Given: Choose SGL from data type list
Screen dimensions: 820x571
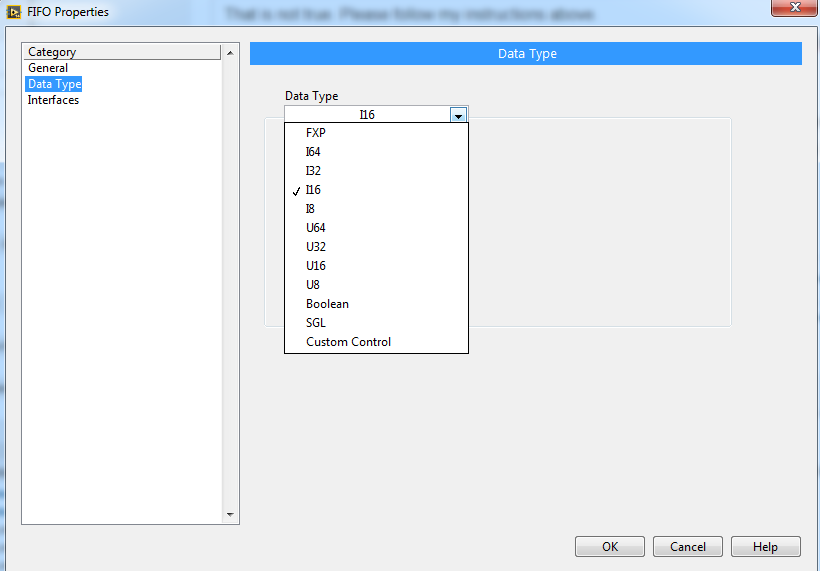Looking at the screenshot, I should pos(376,323).
